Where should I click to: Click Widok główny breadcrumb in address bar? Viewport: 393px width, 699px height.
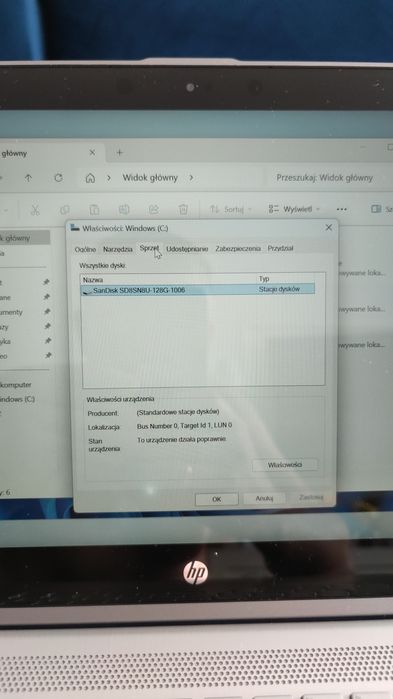coord(150,177)
